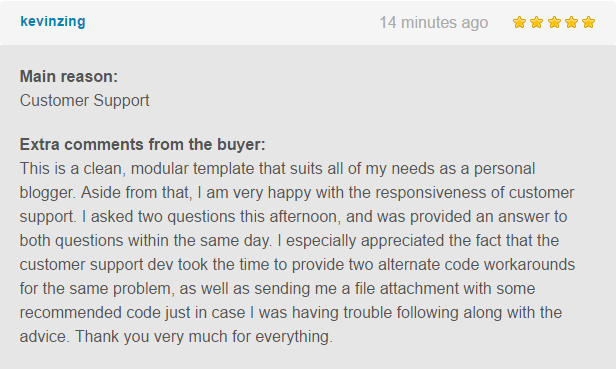The height and width of the screenshot is (369, 616).
Task: Click the line starting 'support. I asked two'
Action: pyautogui.click(x=293, y=217)
